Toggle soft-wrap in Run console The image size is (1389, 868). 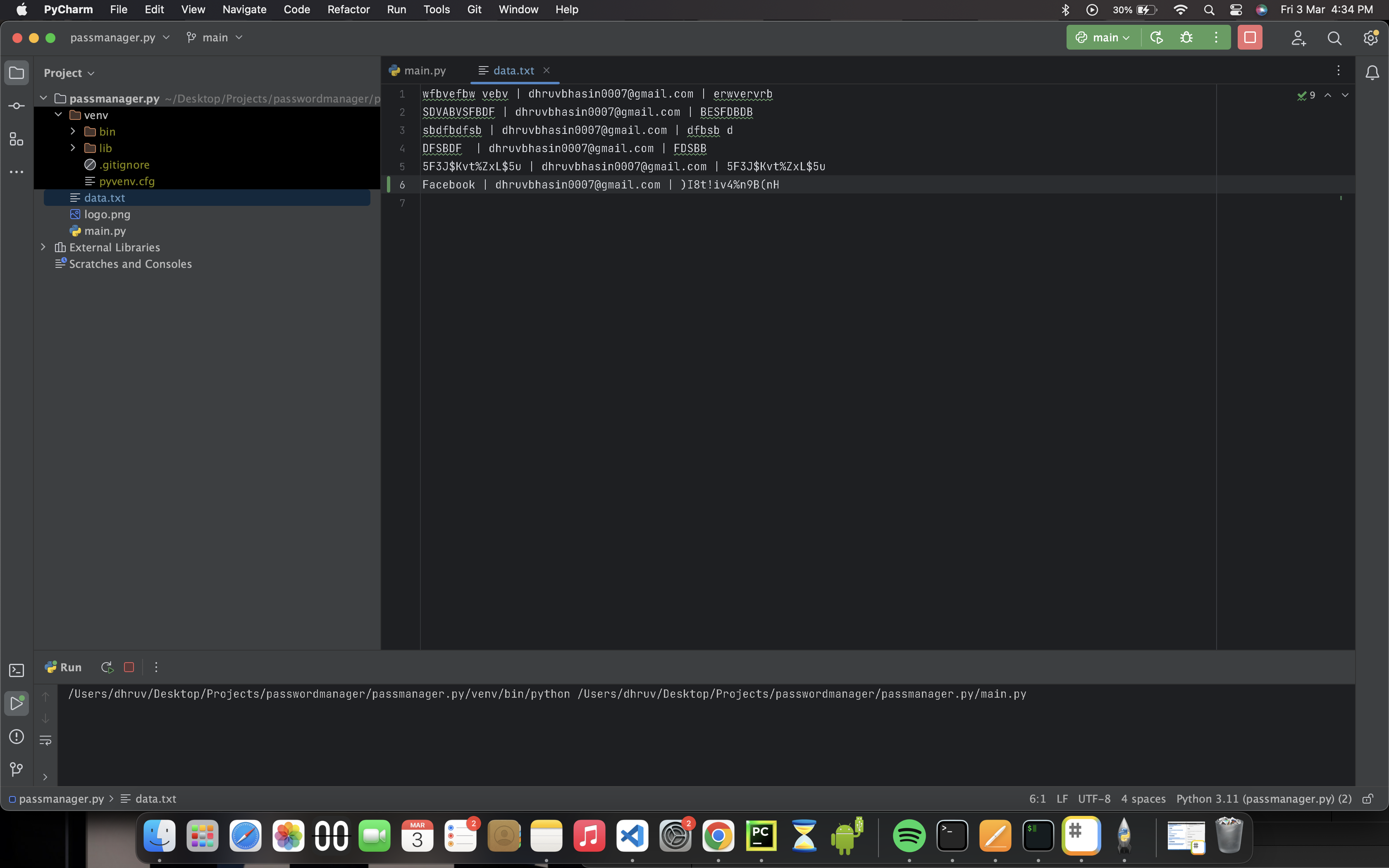coord(45,741)
